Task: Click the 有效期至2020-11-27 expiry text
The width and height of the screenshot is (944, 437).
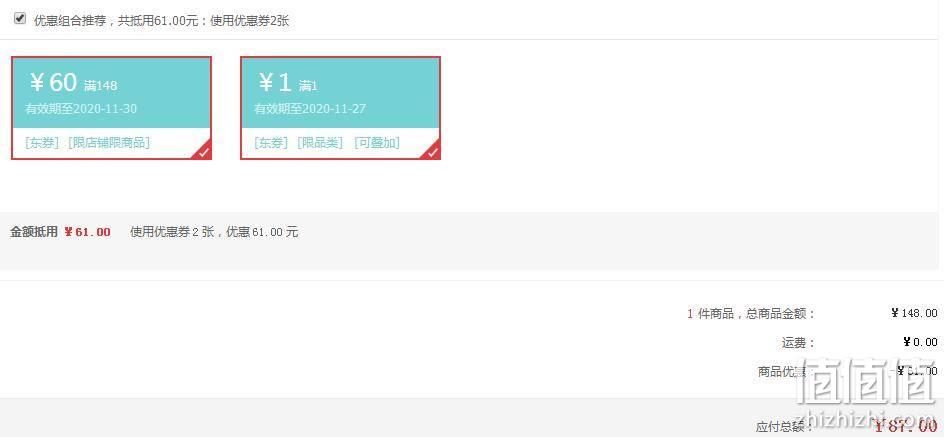Action: [x=309, y=109]
